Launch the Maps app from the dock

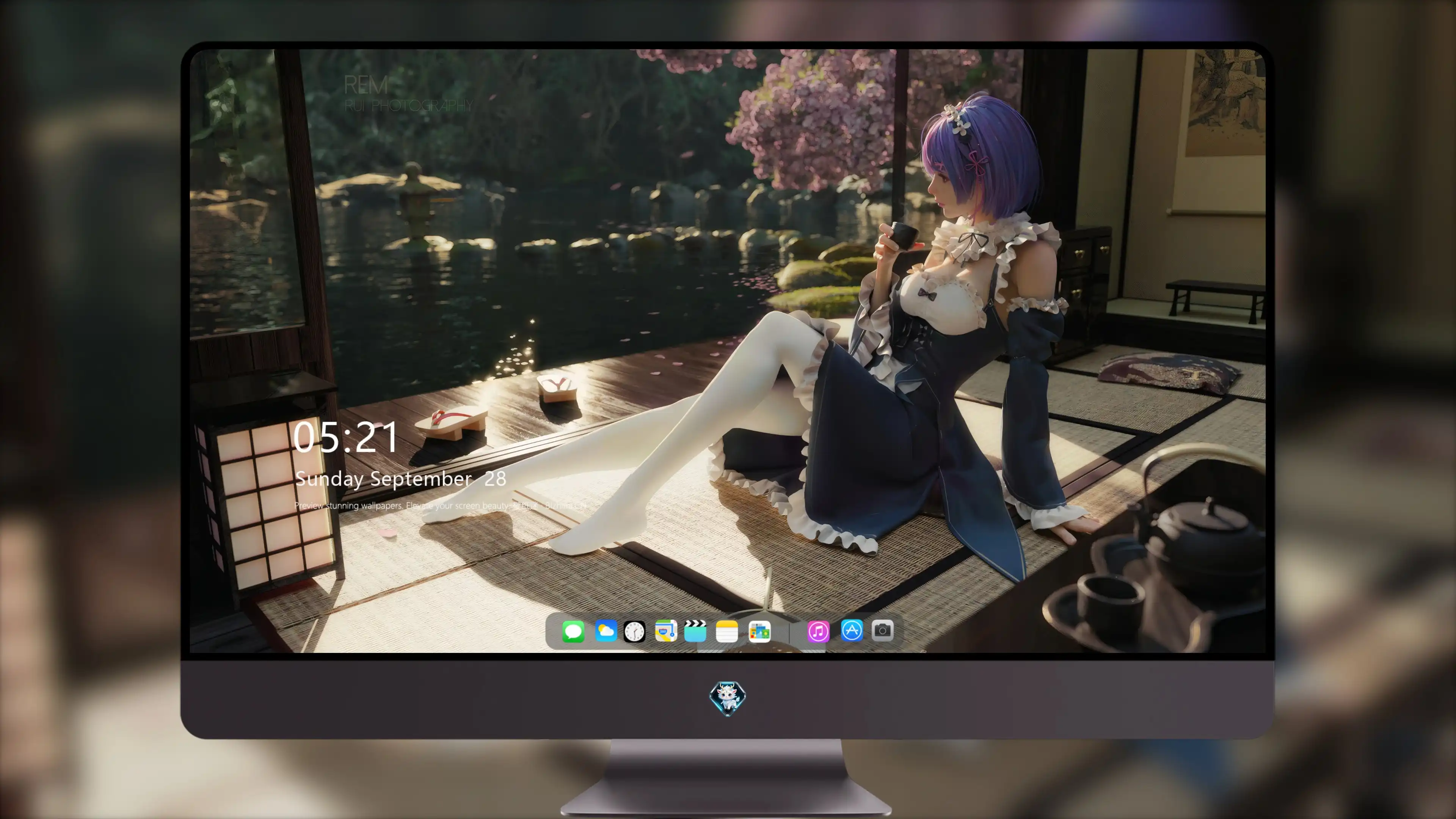(666, 631)
